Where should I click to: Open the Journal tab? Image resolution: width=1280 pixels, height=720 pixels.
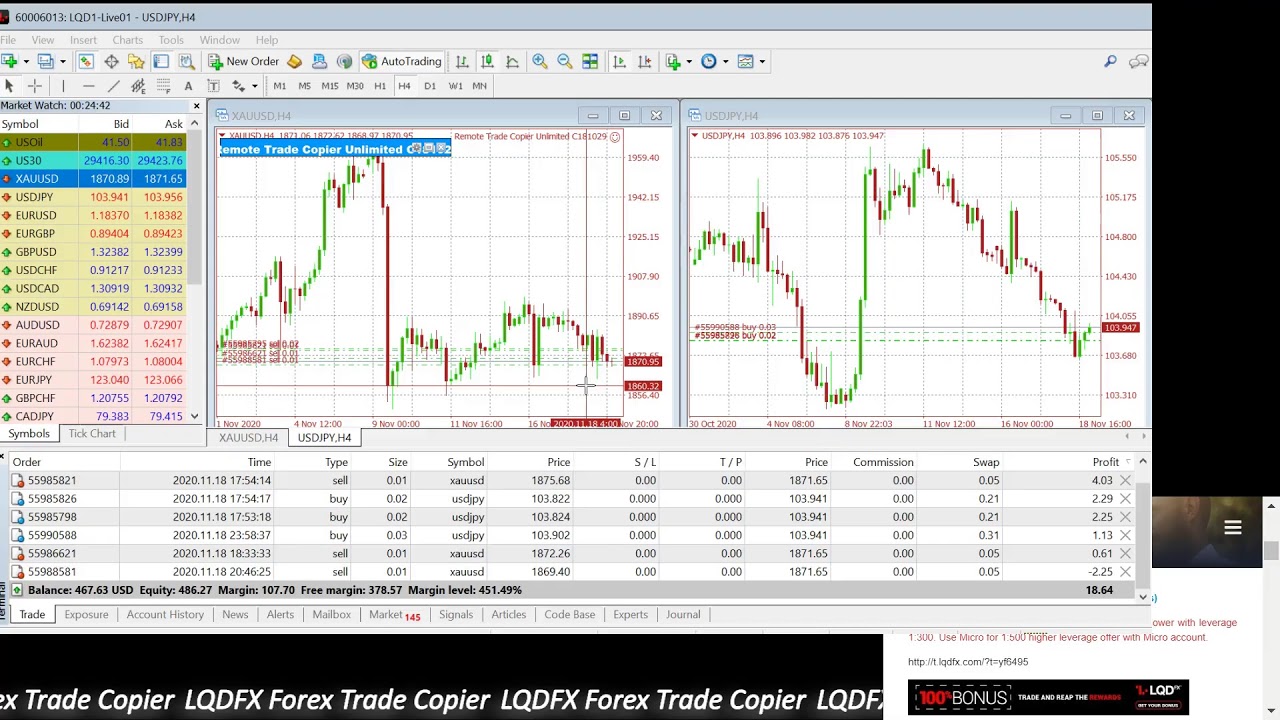click(683, 615)
